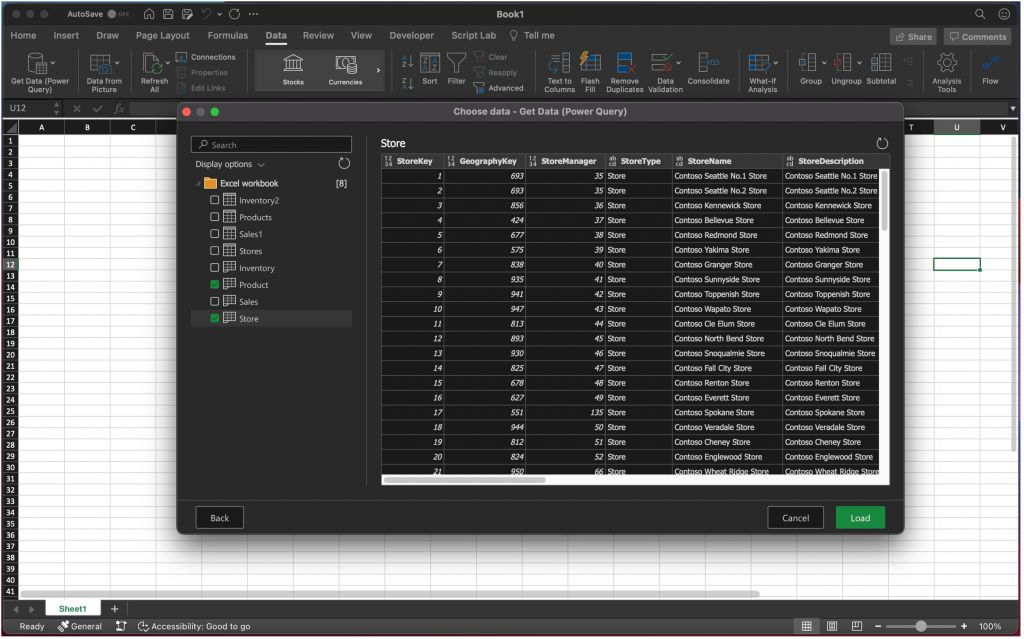
Task: Open the Sort dialog icon
Action: click(430, 63)
